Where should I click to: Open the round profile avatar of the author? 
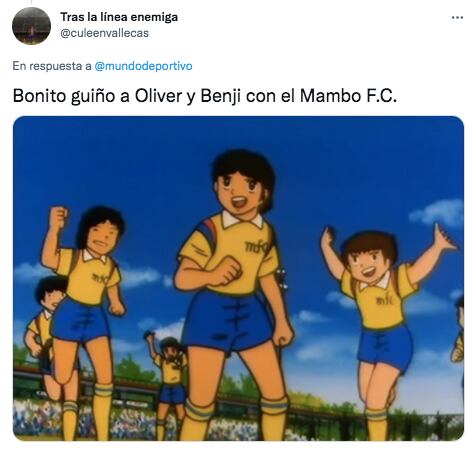point(31,26)
